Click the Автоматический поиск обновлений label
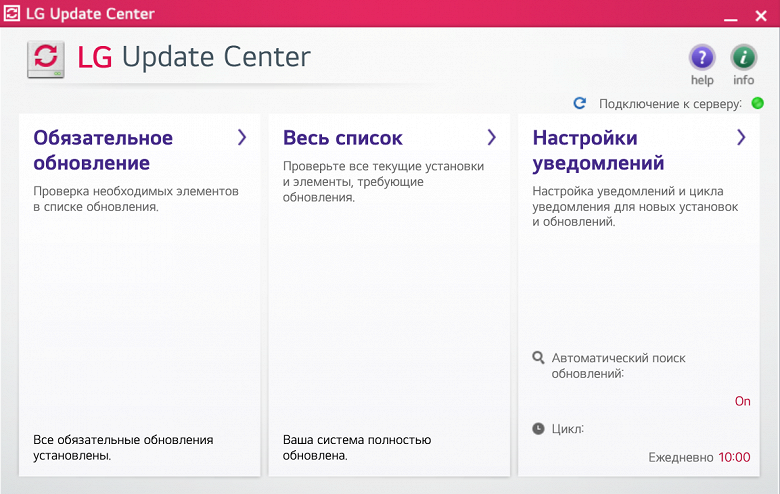Viewport: 780px width, 494px height. point(618,366)
